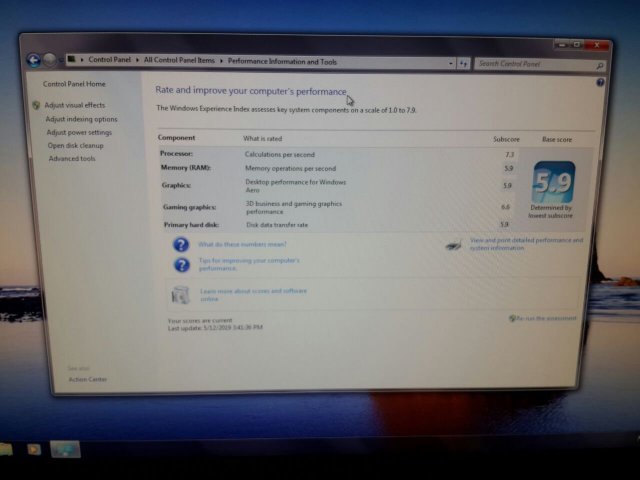Click question icon beside Tips for improving
This screenshot has width=640, height=480.
click(182, 265)
